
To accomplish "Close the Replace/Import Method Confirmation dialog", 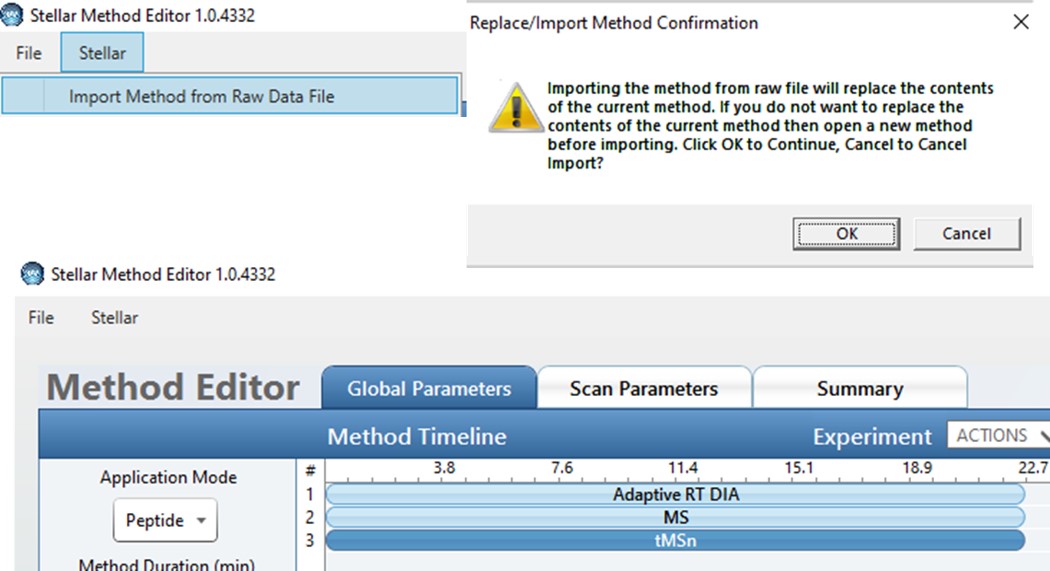I will 1021,22.
